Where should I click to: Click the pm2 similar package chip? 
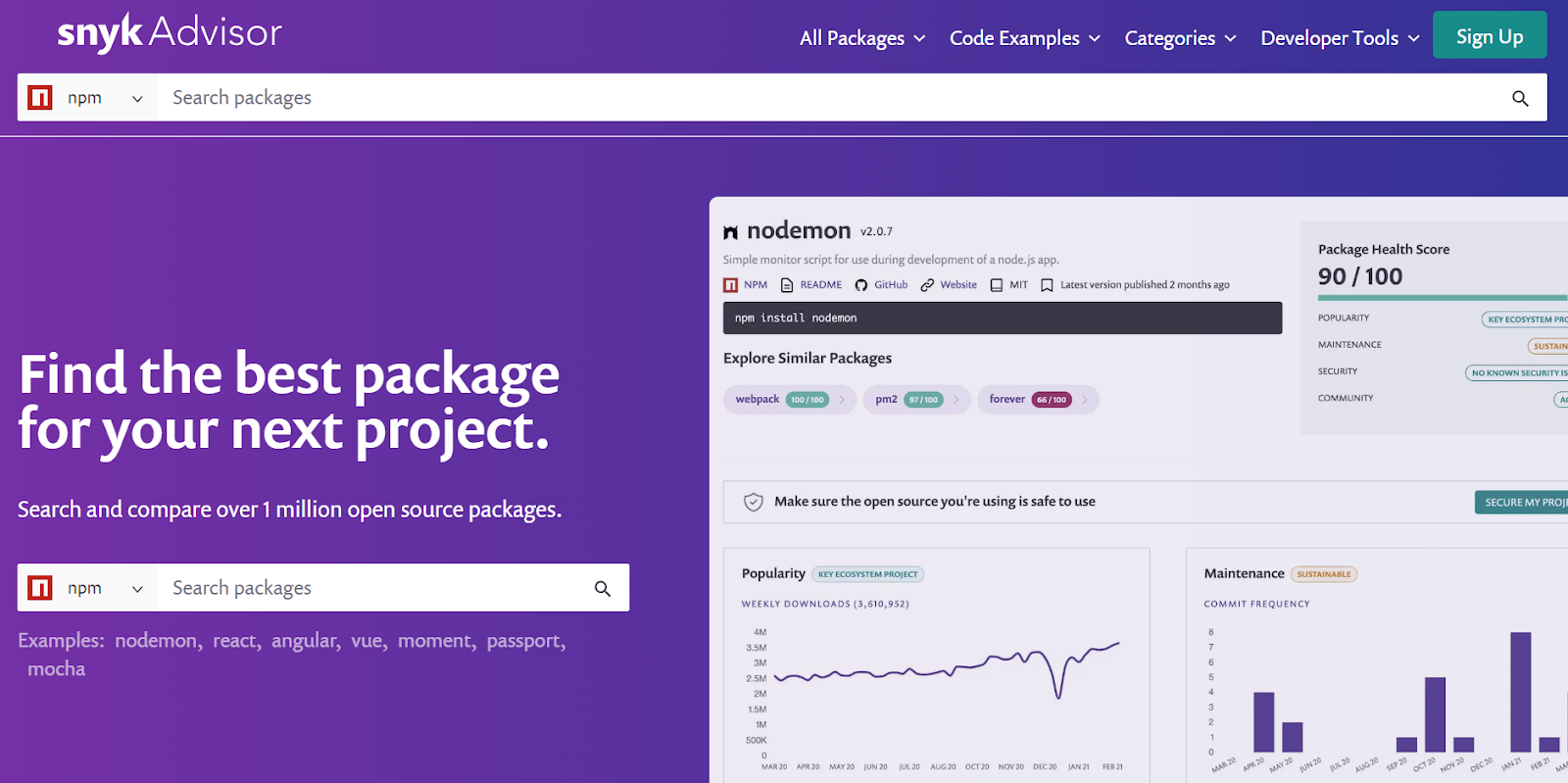coord(916,400)
